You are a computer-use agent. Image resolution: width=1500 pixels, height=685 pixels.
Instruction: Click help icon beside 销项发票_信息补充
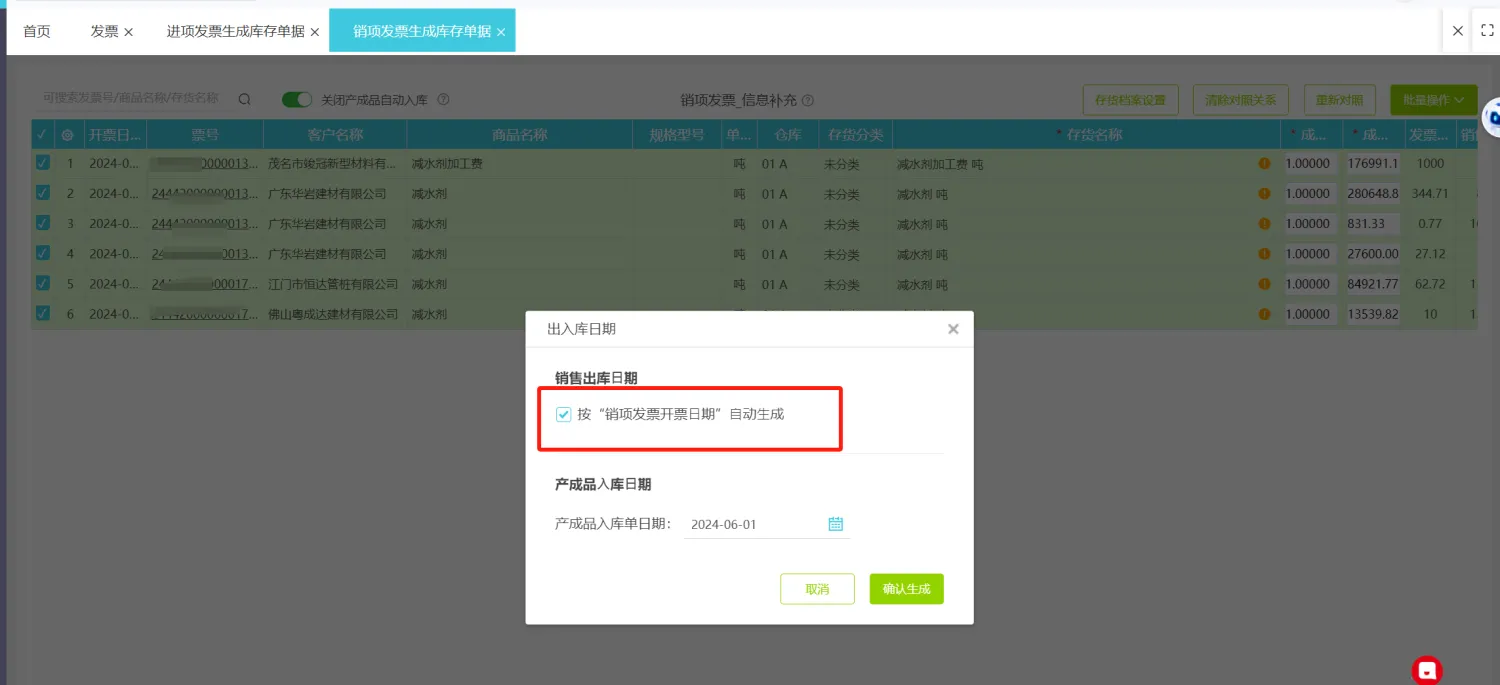[x=808, y=101]
